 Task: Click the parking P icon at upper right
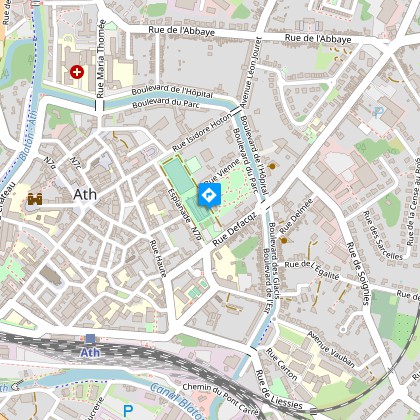tap(379, 112)
